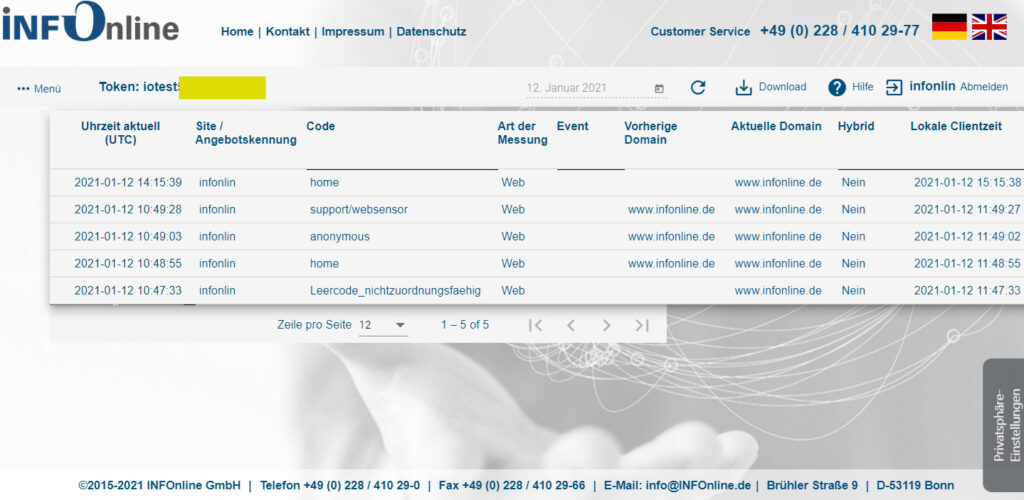
Task: Select row with code anonymous
Action: click(x=537, y=237)
